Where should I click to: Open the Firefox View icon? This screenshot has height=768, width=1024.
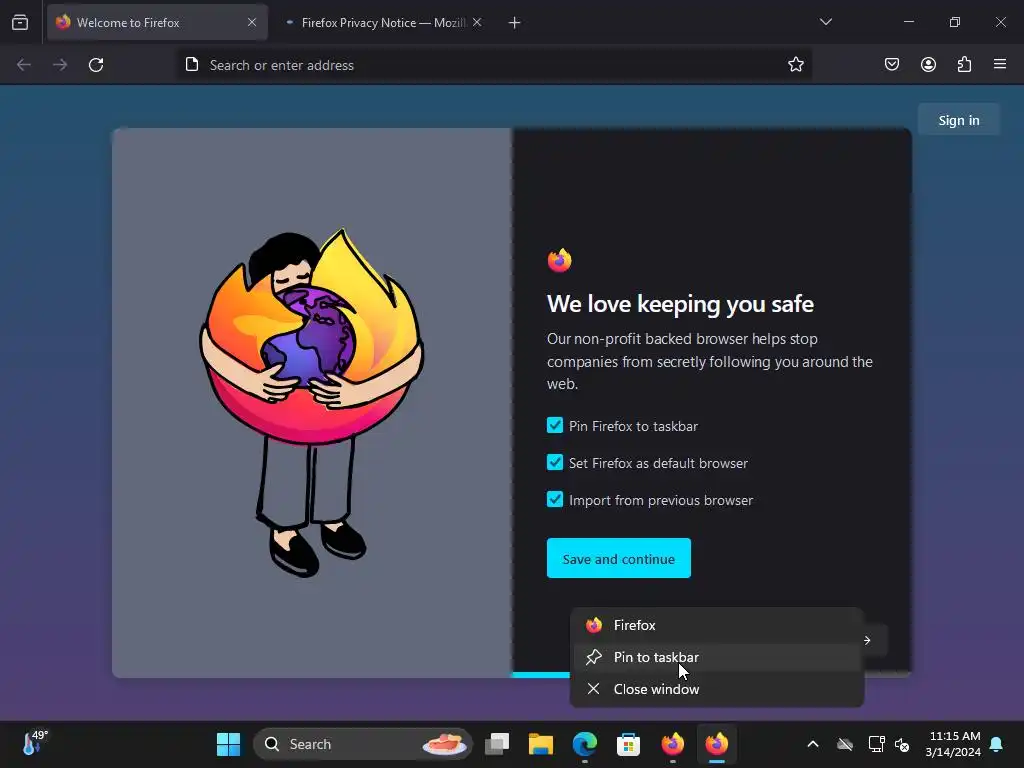tap(20, 23)
